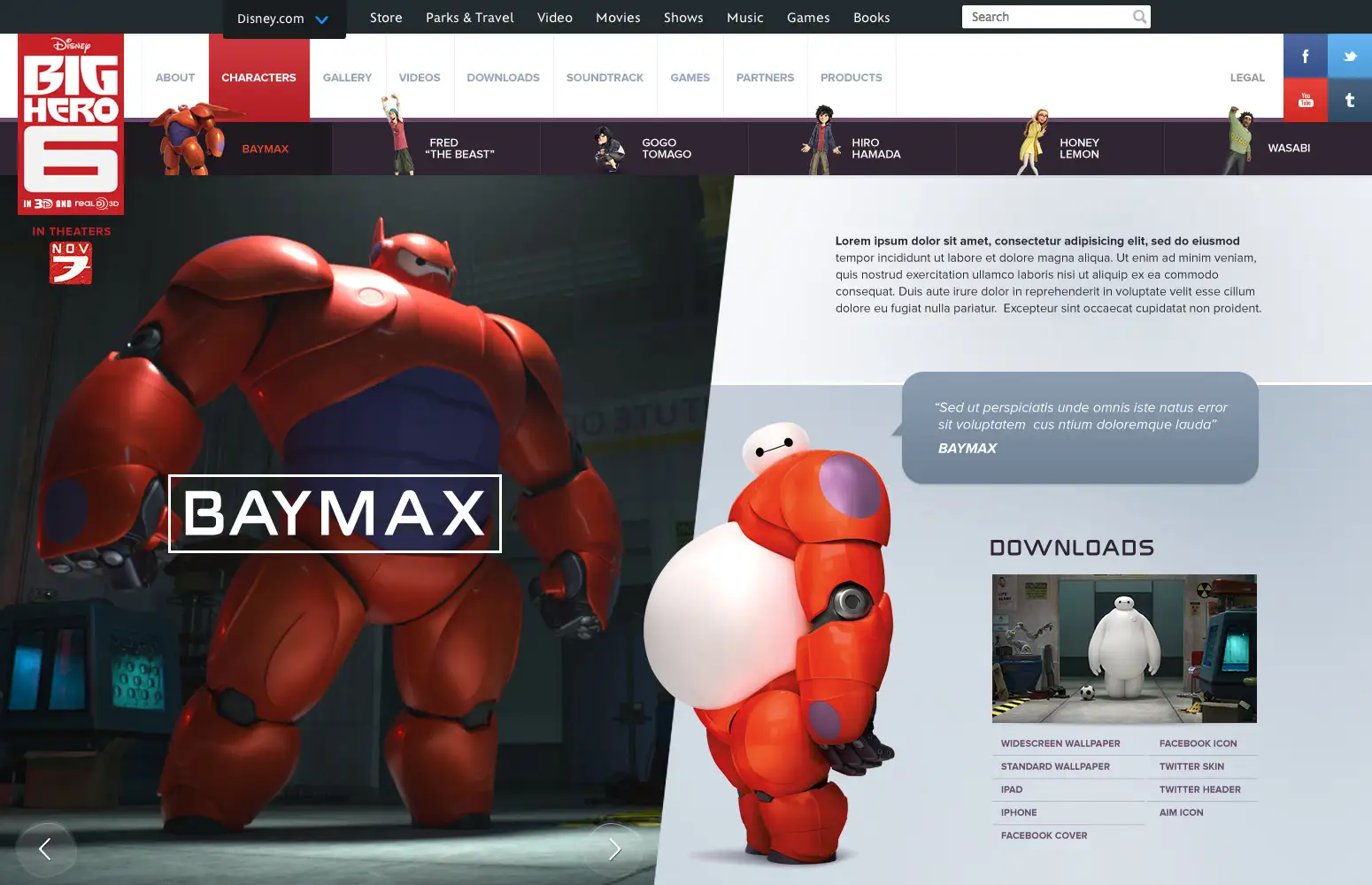This screenshot has width=1372, height=885.
Task: Open the site nav Downloads tab
Action: 504,78
